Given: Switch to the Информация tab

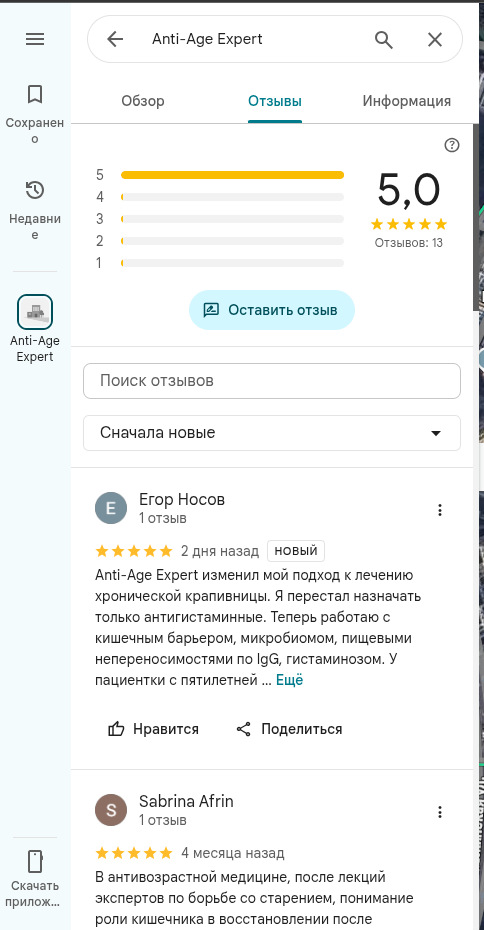Looking at the screenshot, I should [x=407, y=101].
